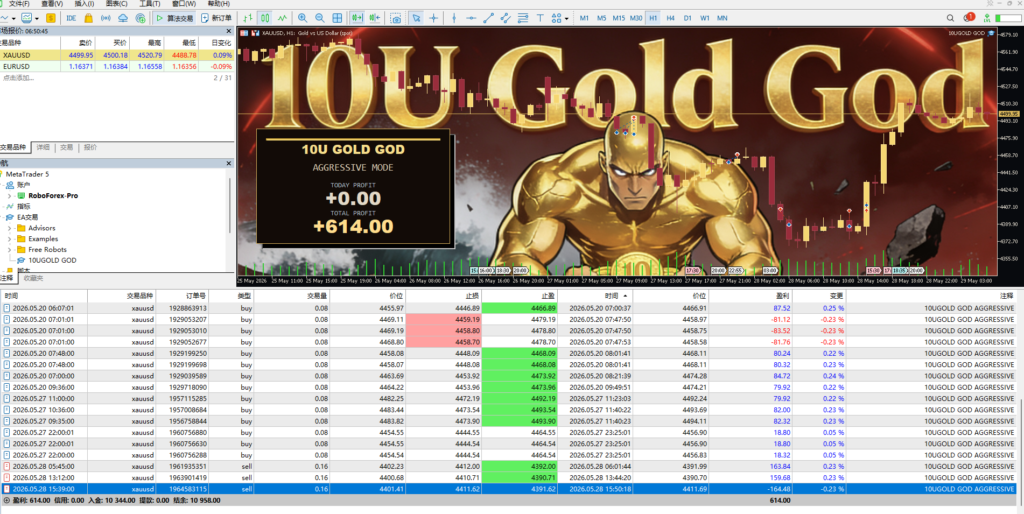This screenshot has height=514, width=1024.
Task: Select the EURUSD row in Market Watch
Action: [117, 67]
